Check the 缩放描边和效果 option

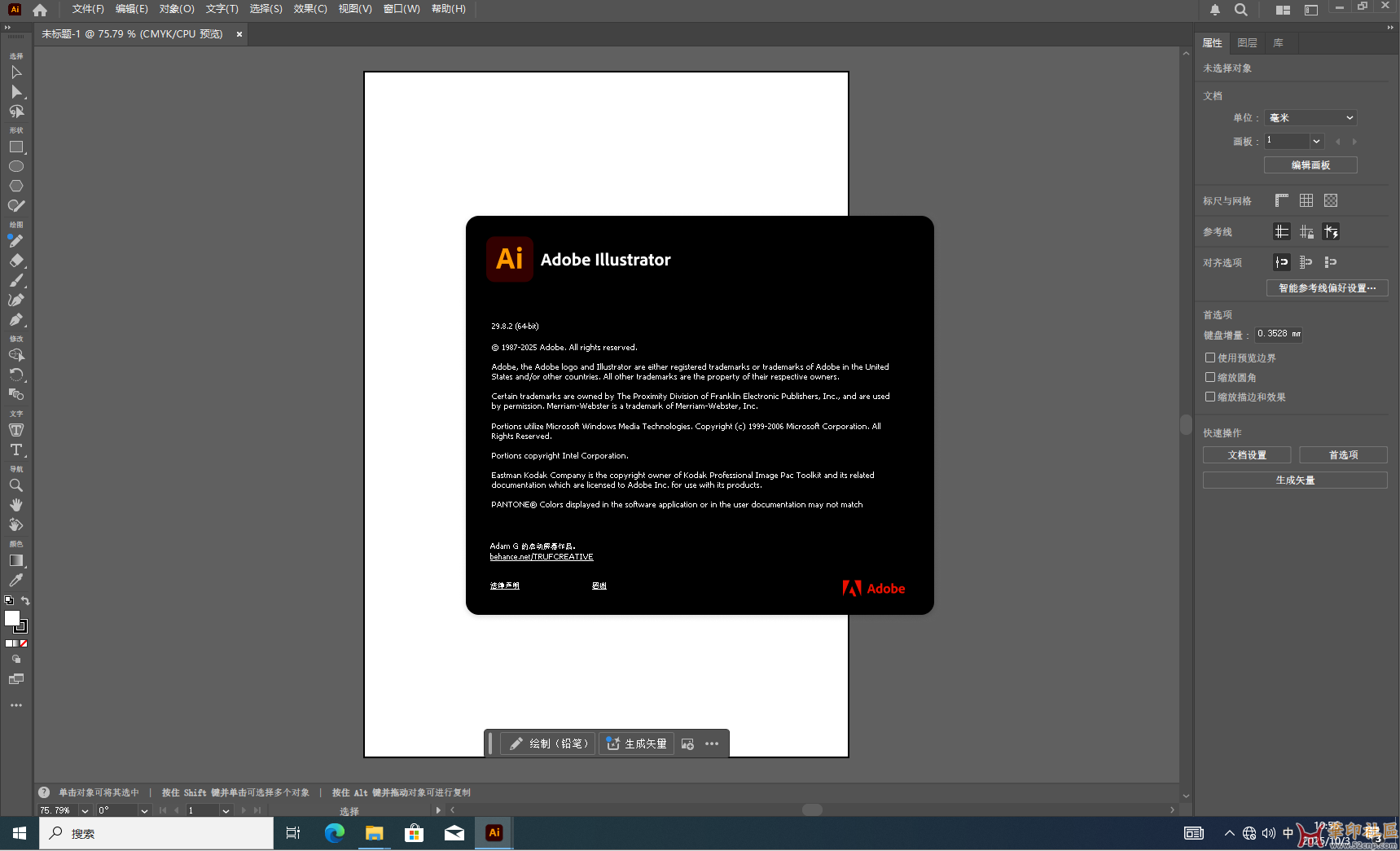1210,397
